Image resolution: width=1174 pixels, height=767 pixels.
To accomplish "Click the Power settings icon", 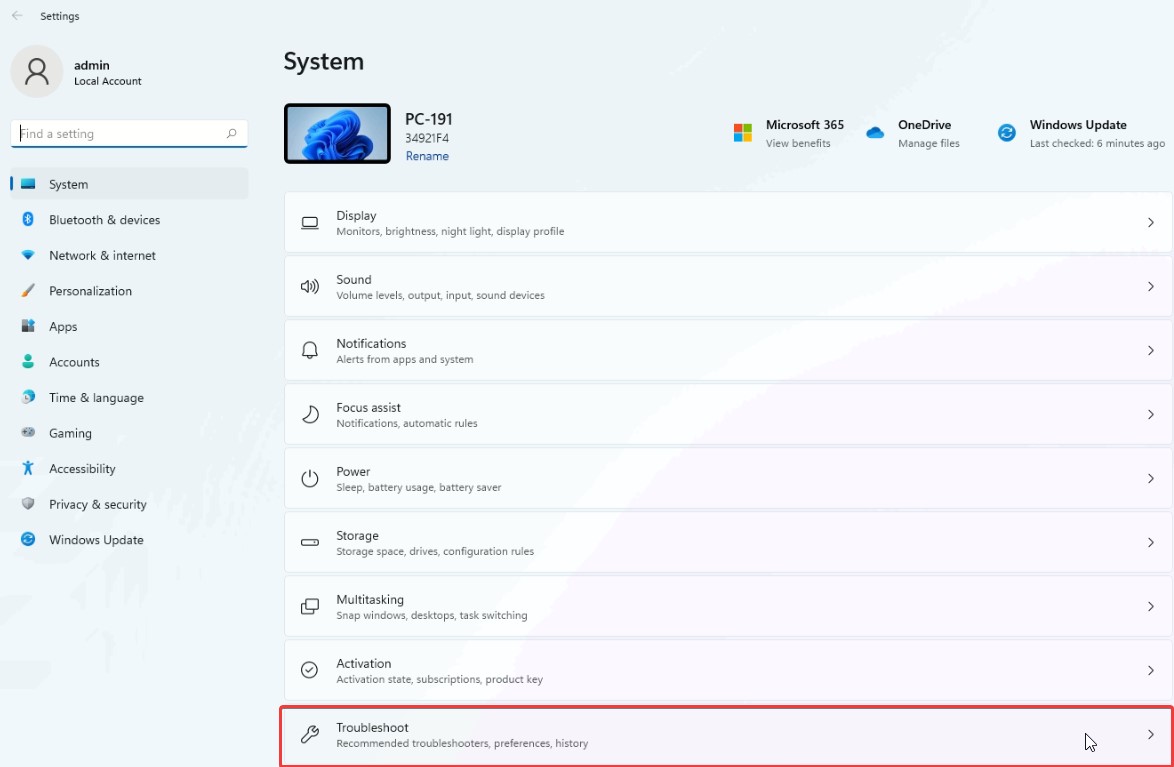I will pyautogui.click(x=310, y=477).
